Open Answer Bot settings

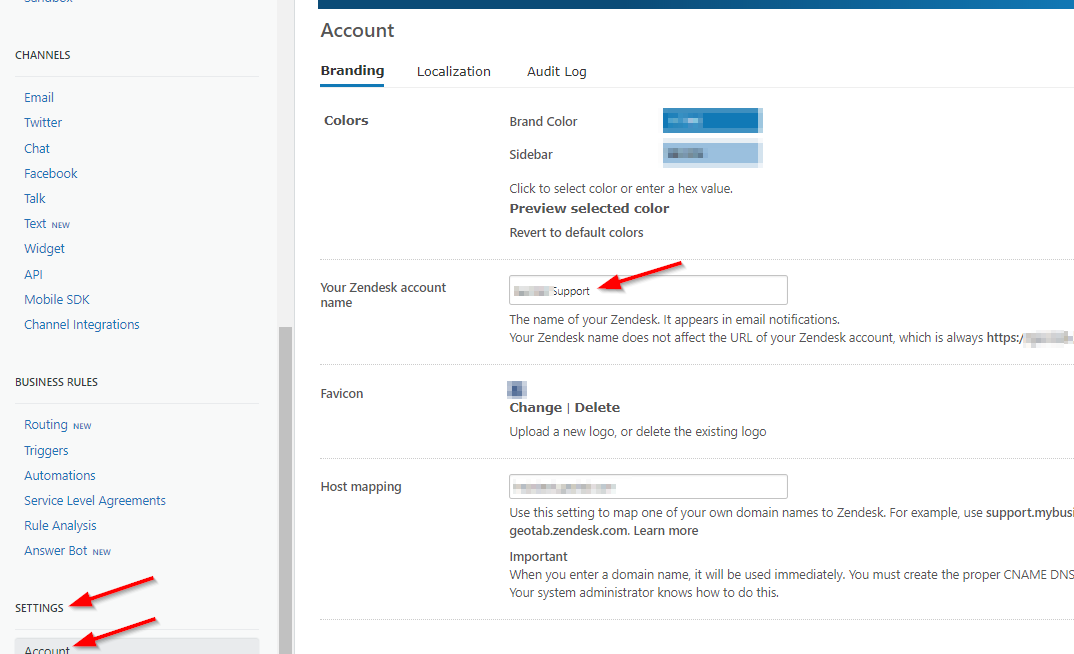tap(67, 551)
